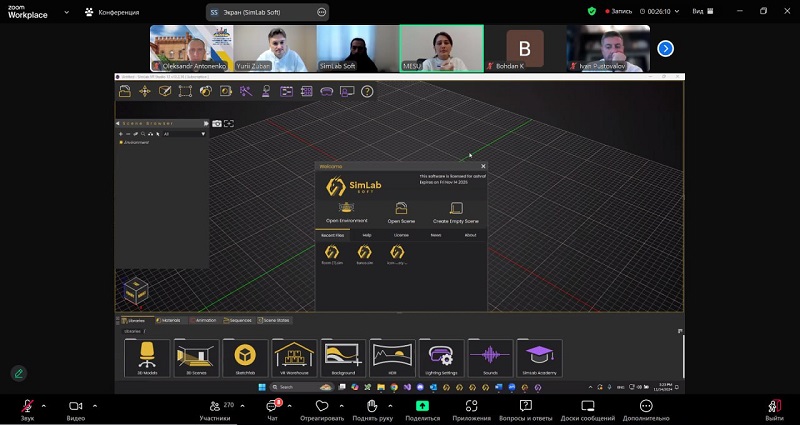The image size is (800, 425).
Task: Click the grid catalog toolbar icon
Action: click(x=307, y=91)
